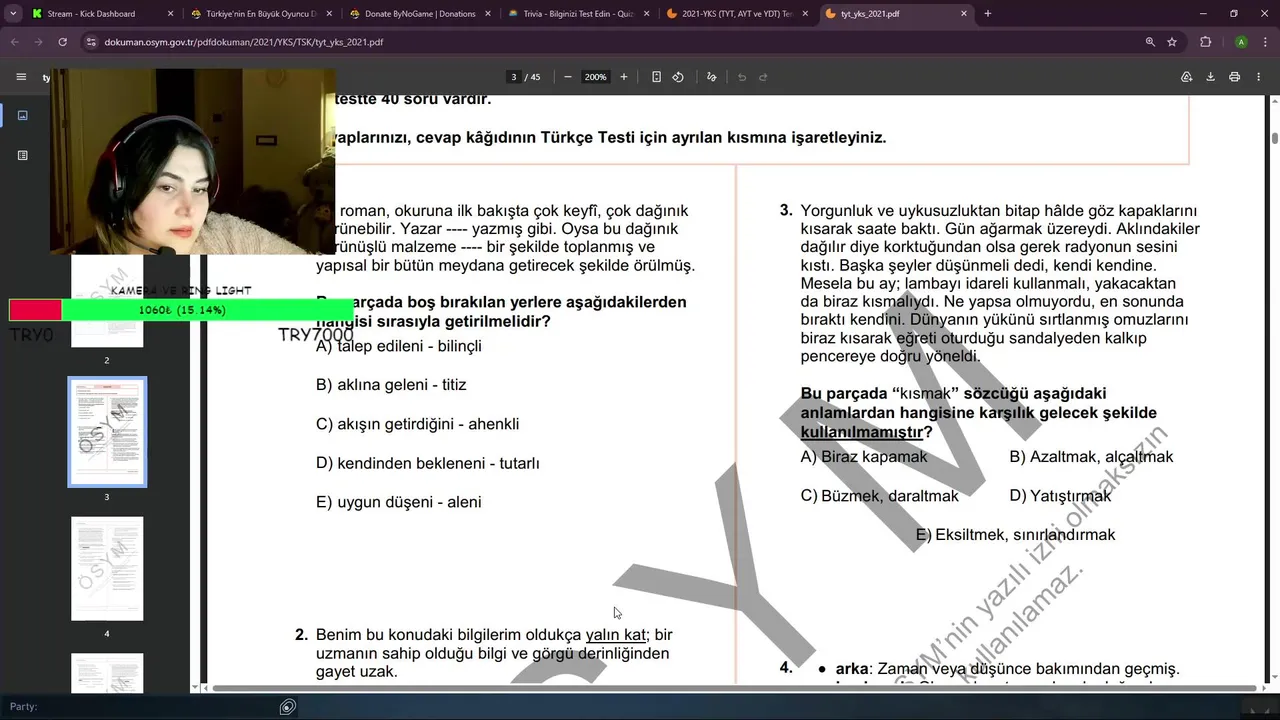Viewport: 1280px width, 720px height.
Task: Select page 4 thumbnail
Action: point(107,568)
